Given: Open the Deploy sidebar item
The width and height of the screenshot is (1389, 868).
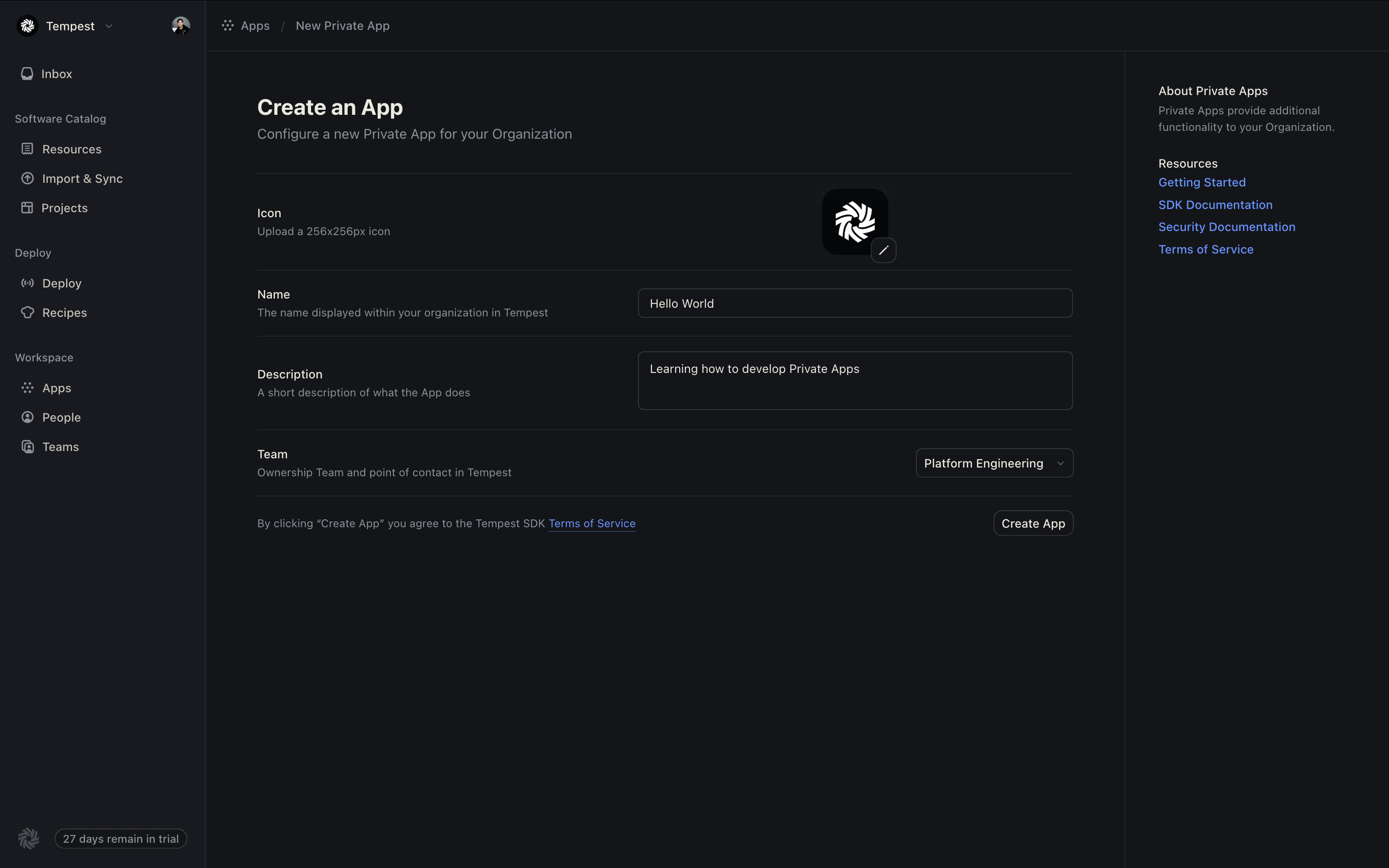Looking at the screenshot, I should 62,283.
